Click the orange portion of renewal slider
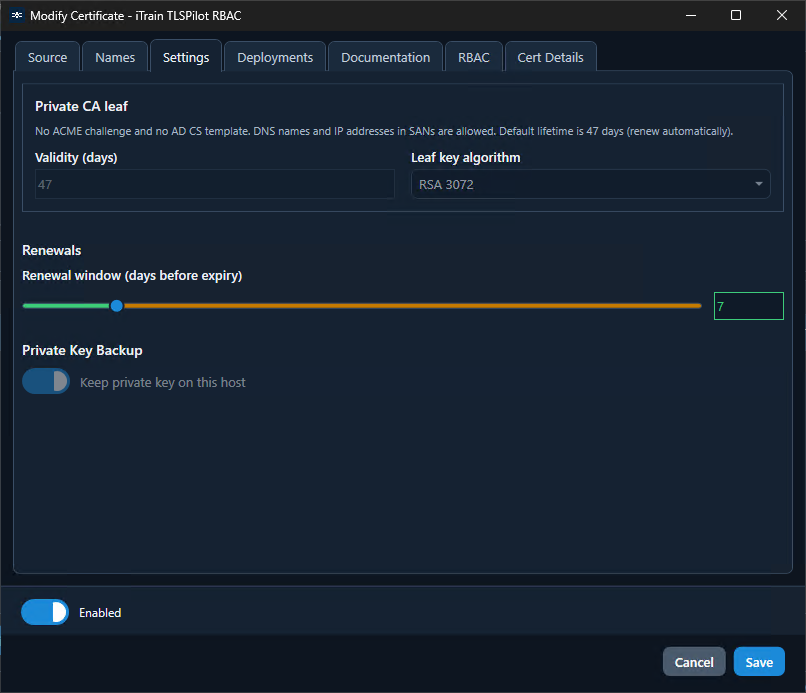Image resolution: width=806 pixels, height=693 pixels. coord(413,306)
